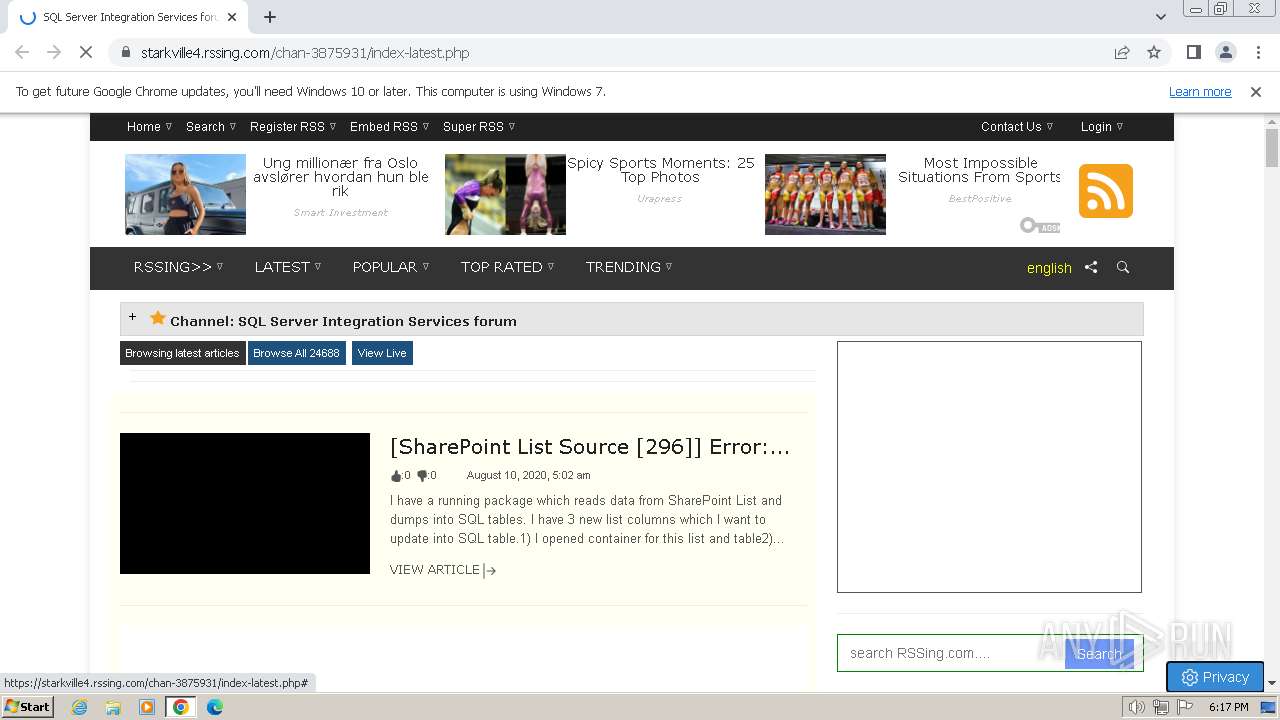
Task: Expand the Home menu
Action: [x=149, y=126]
